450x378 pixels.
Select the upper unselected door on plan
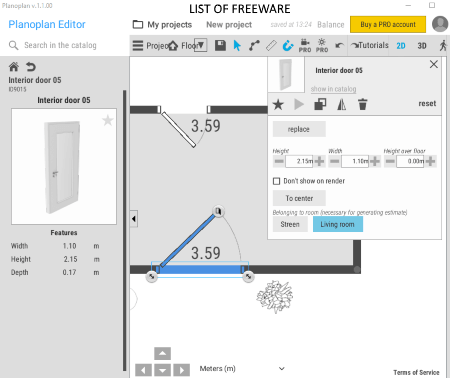179,129
